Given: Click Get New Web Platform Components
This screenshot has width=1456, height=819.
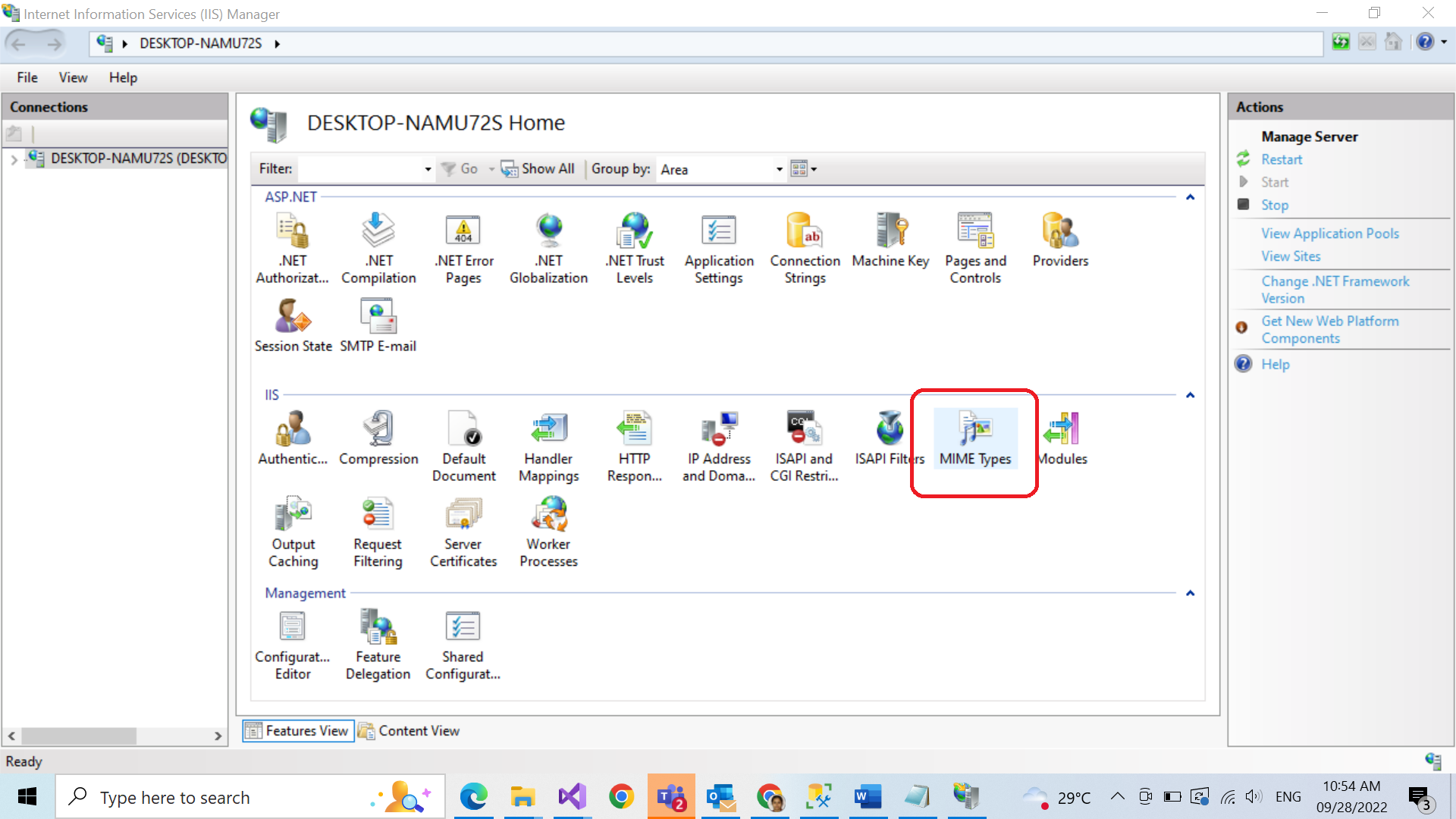Looking at the screenshot, I should pos(1330,330).
